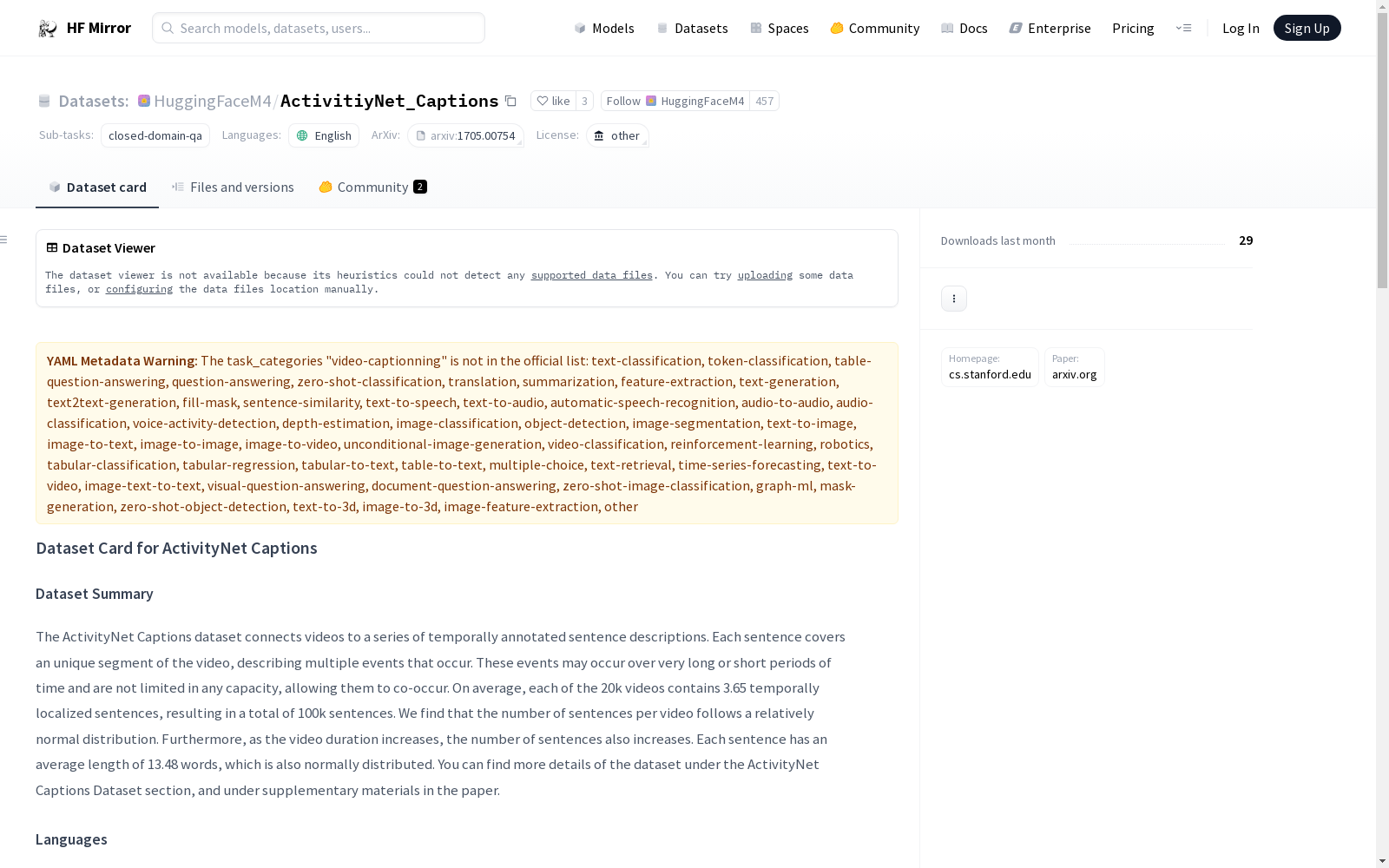
Task: Open Community in the top navigation
Action: pos(875,28)
